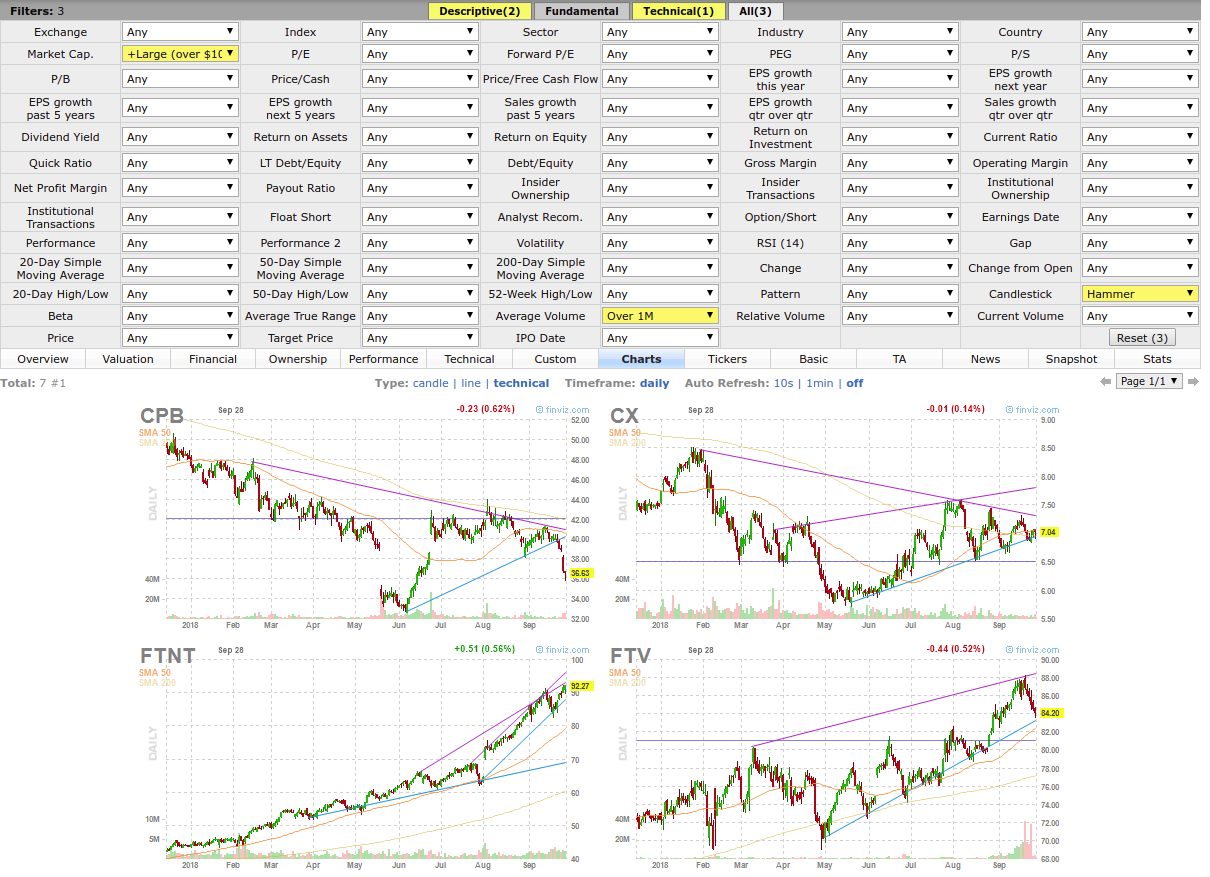Open the Stats view tab
The width and height of the screenshot is (1210, 877).
(x=1157, y=359)
